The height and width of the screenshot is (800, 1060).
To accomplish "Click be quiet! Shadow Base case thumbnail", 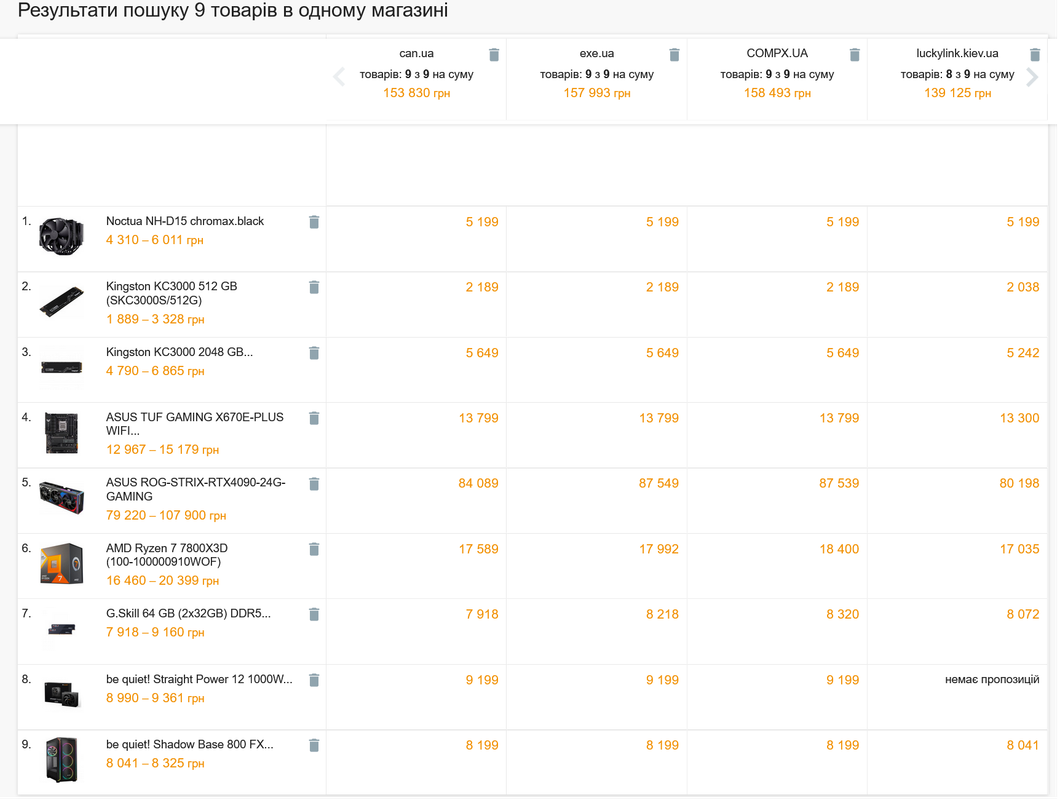I will point(62,760).
